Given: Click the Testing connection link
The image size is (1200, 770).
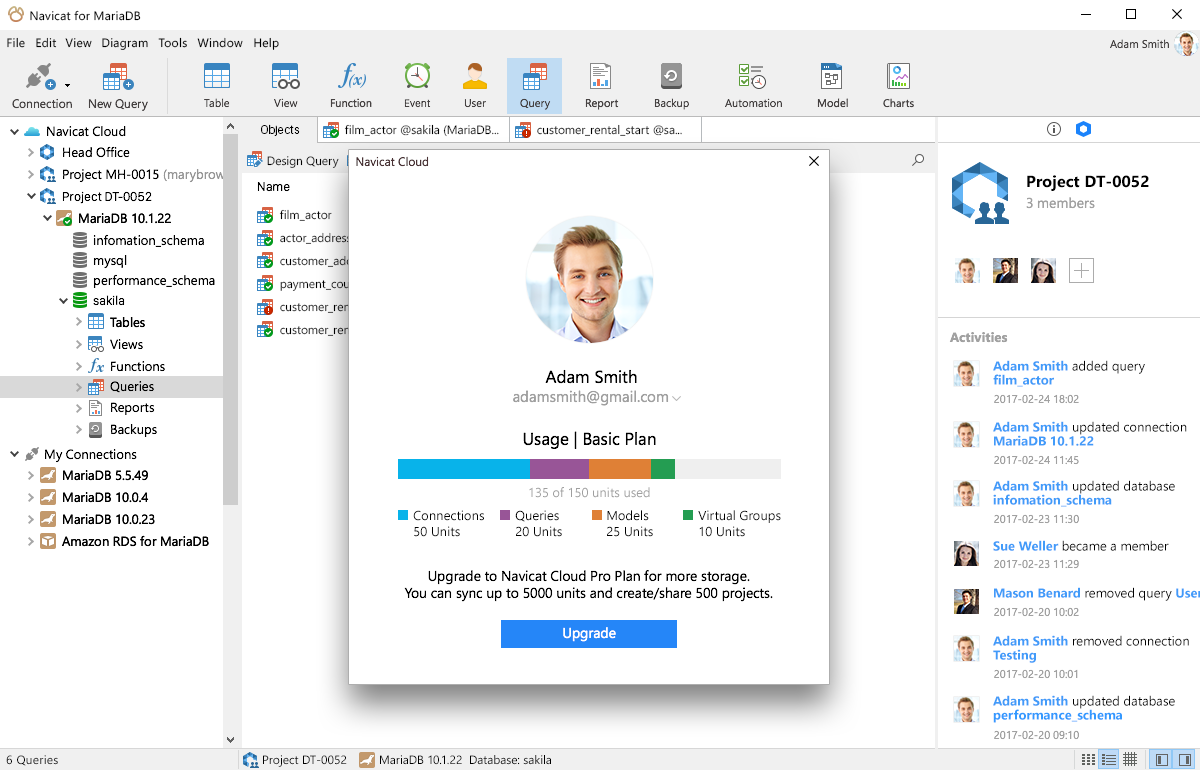Looking at the screenshot, I should (x=1014, y=655).
